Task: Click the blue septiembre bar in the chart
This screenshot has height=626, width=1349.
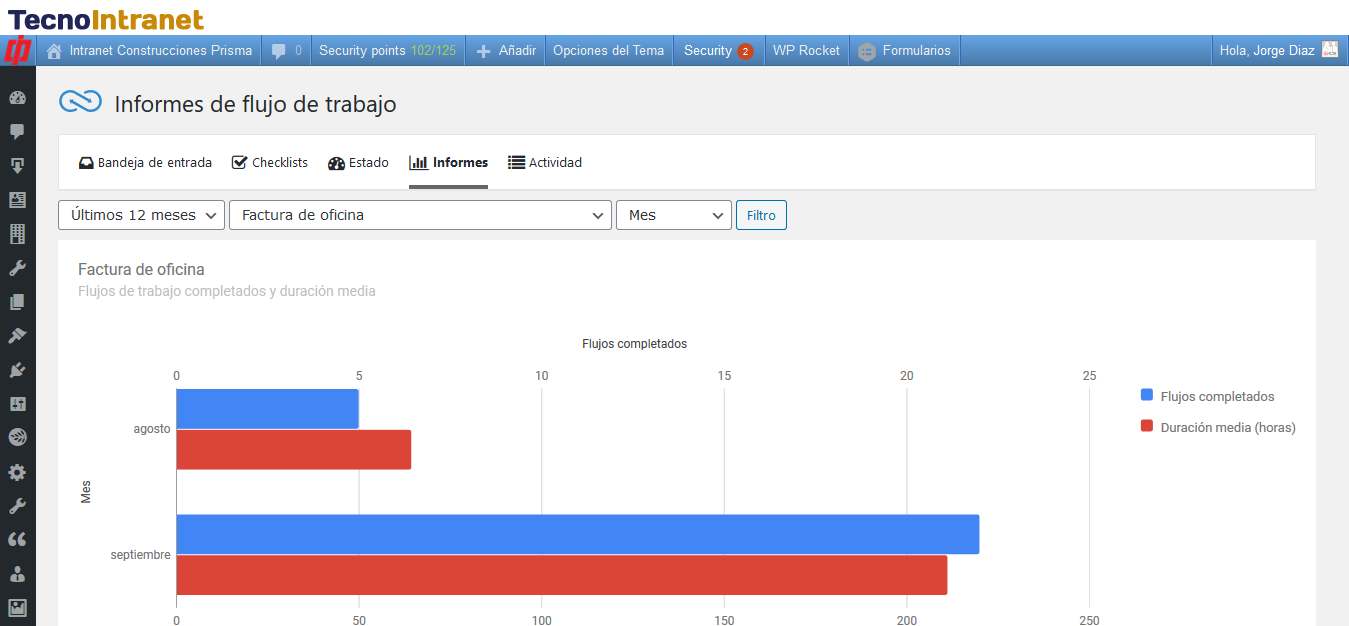Action: point(577,534)
